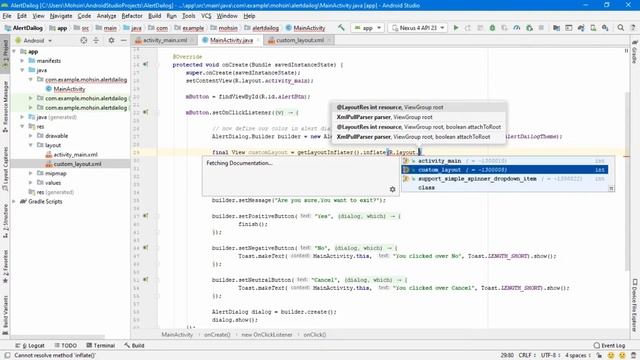Open the app run configuration dropdown

367,28
